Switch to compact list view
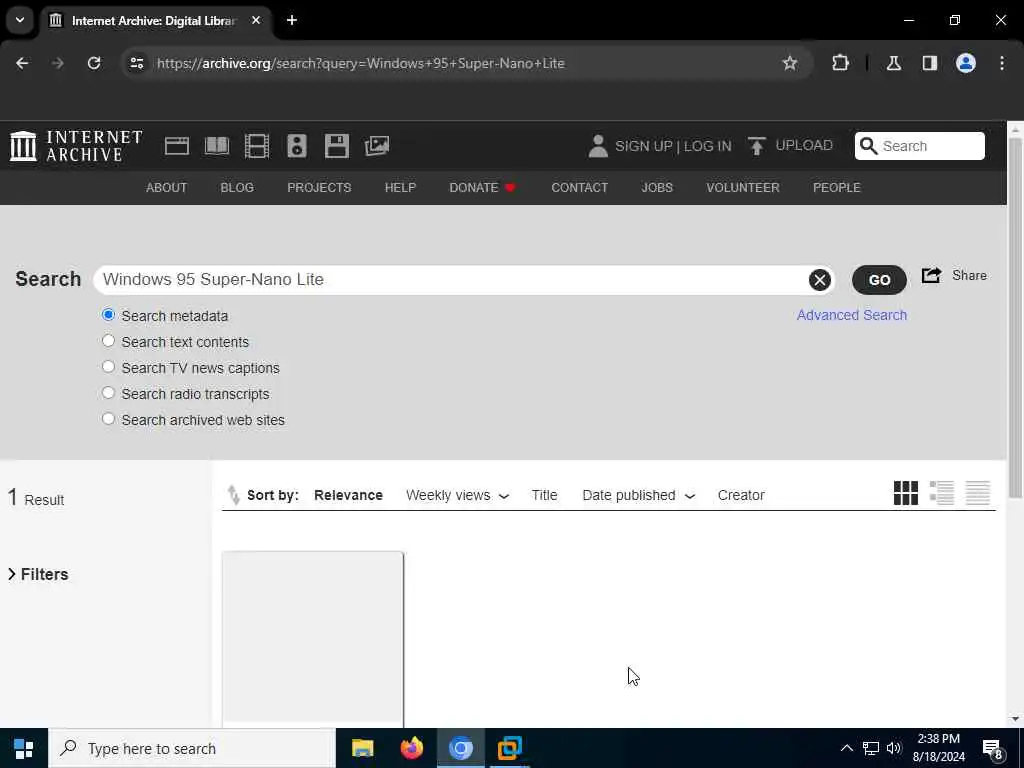 pyautogui.click(x=978, y=493)
